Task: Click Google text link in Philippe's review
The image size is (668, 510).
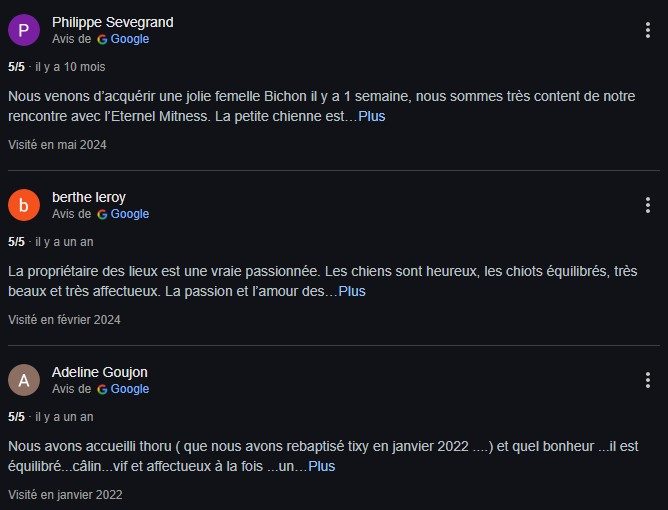Action: pyautogui.click(x=130, y=39)
